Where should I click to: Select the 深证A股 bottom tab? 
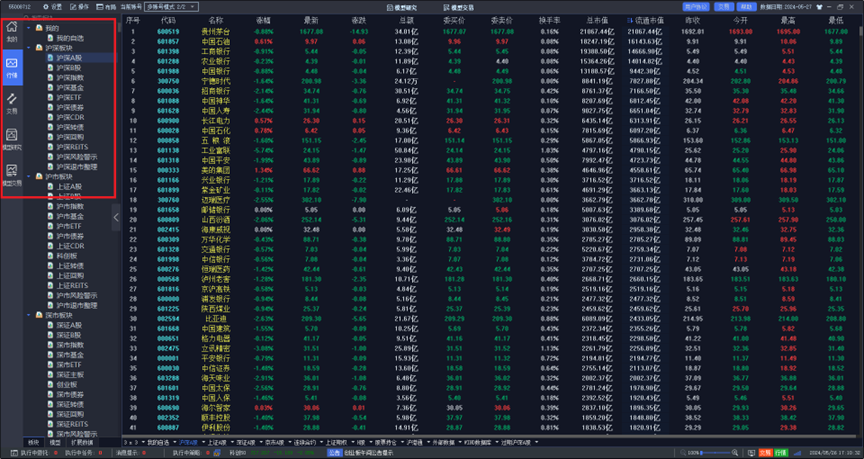245,442
